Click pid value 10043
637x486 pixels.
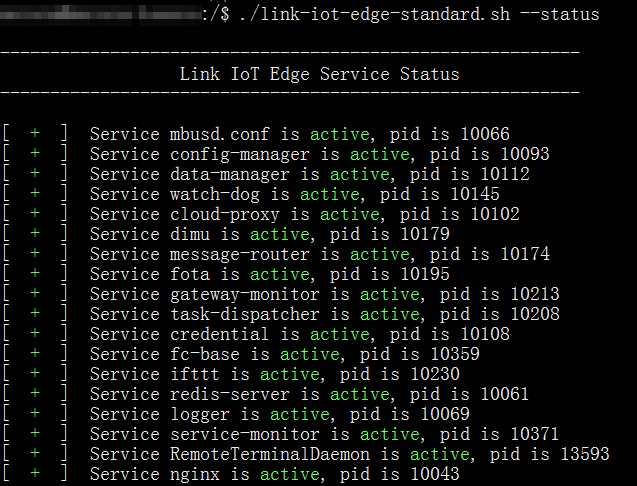point(435,474)
